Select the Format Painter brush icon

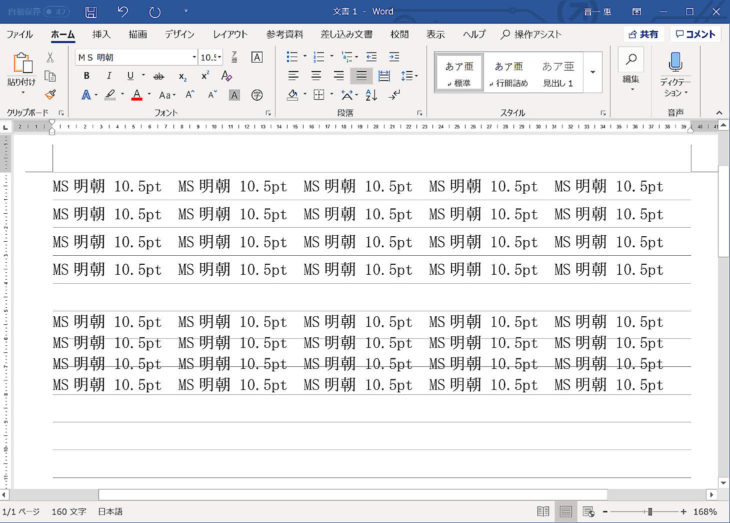point(50,95)
